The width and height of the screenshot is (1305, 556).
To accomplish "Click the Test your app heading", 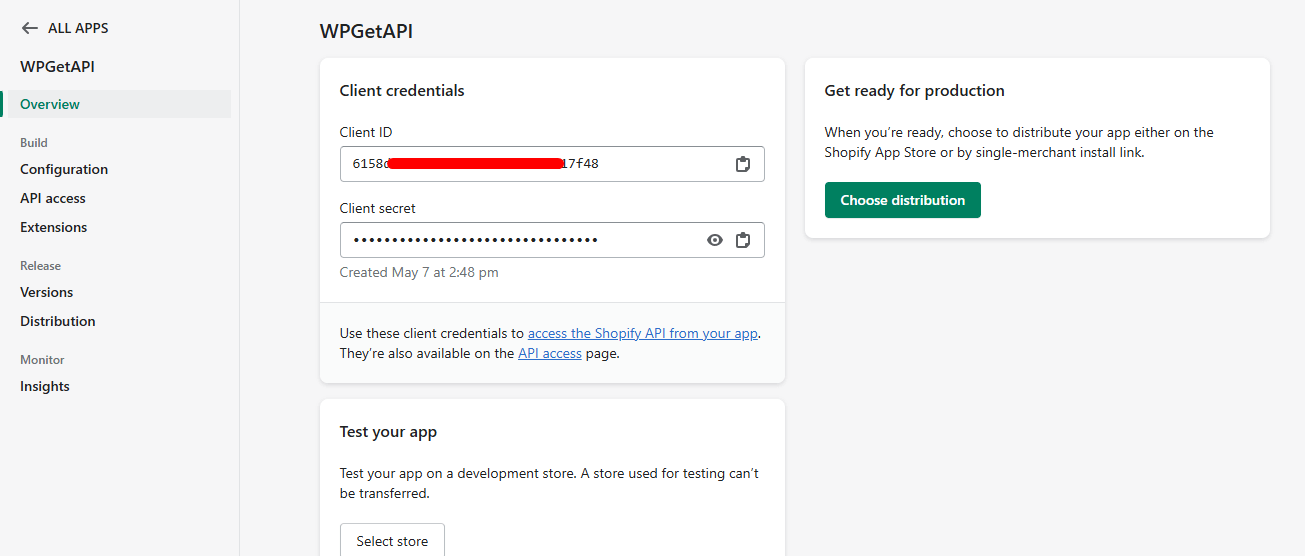I will click(x=388, y=432).
